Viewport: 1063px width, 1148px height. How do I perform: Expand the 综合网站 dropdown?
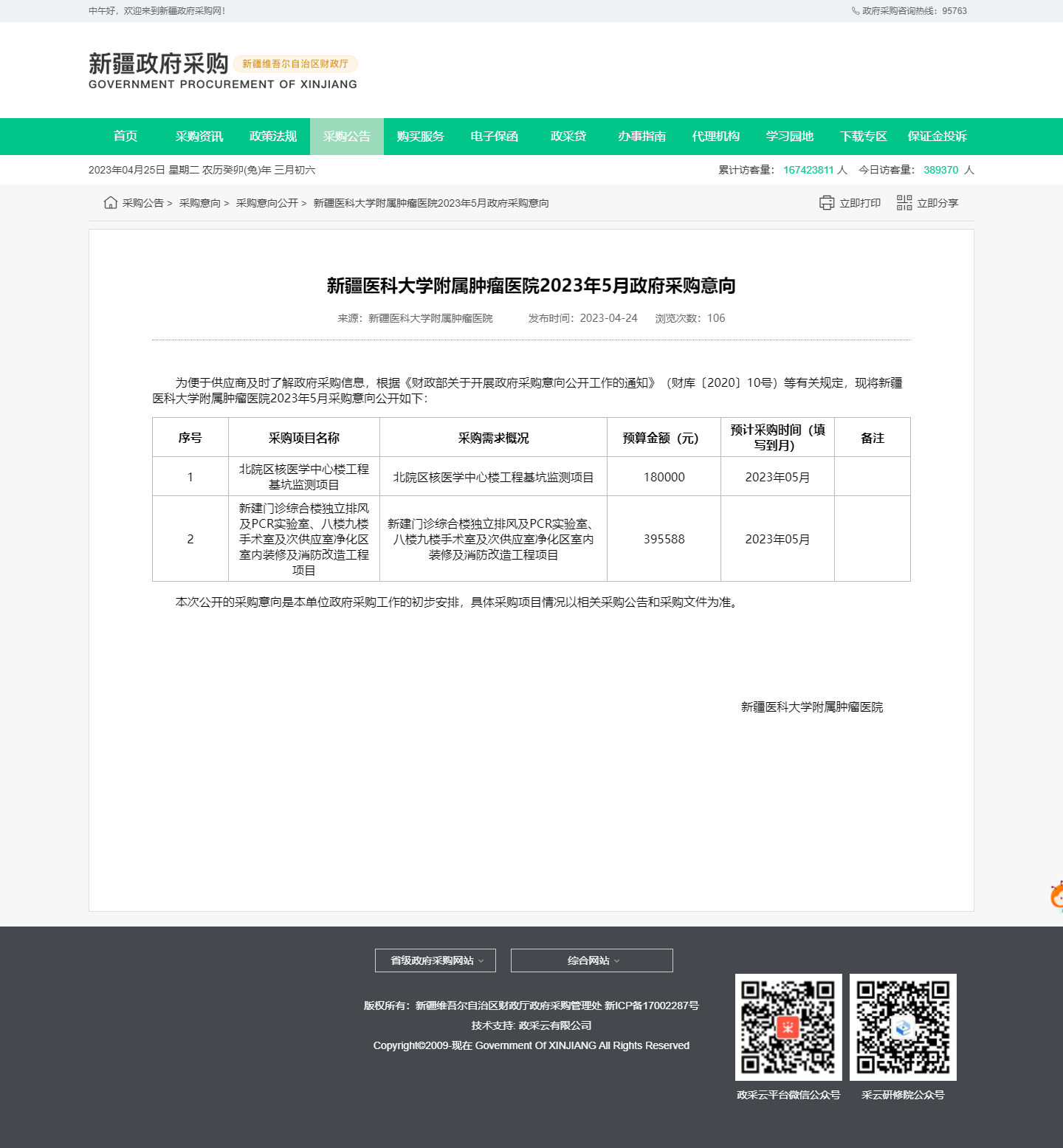[x=592, y=960]
